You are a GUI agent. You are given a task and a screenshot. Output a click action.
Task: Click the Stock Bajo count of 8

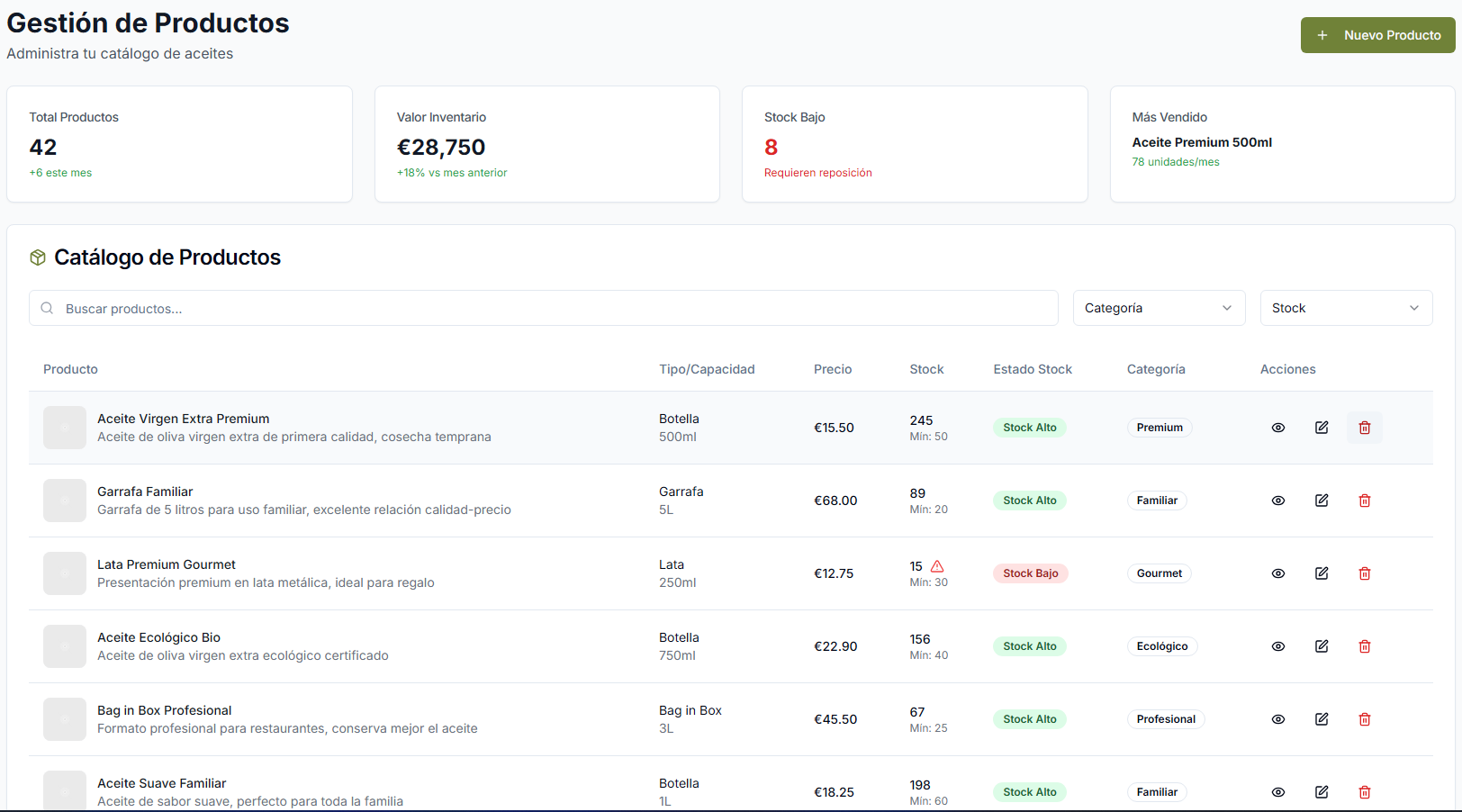point(772,147)
